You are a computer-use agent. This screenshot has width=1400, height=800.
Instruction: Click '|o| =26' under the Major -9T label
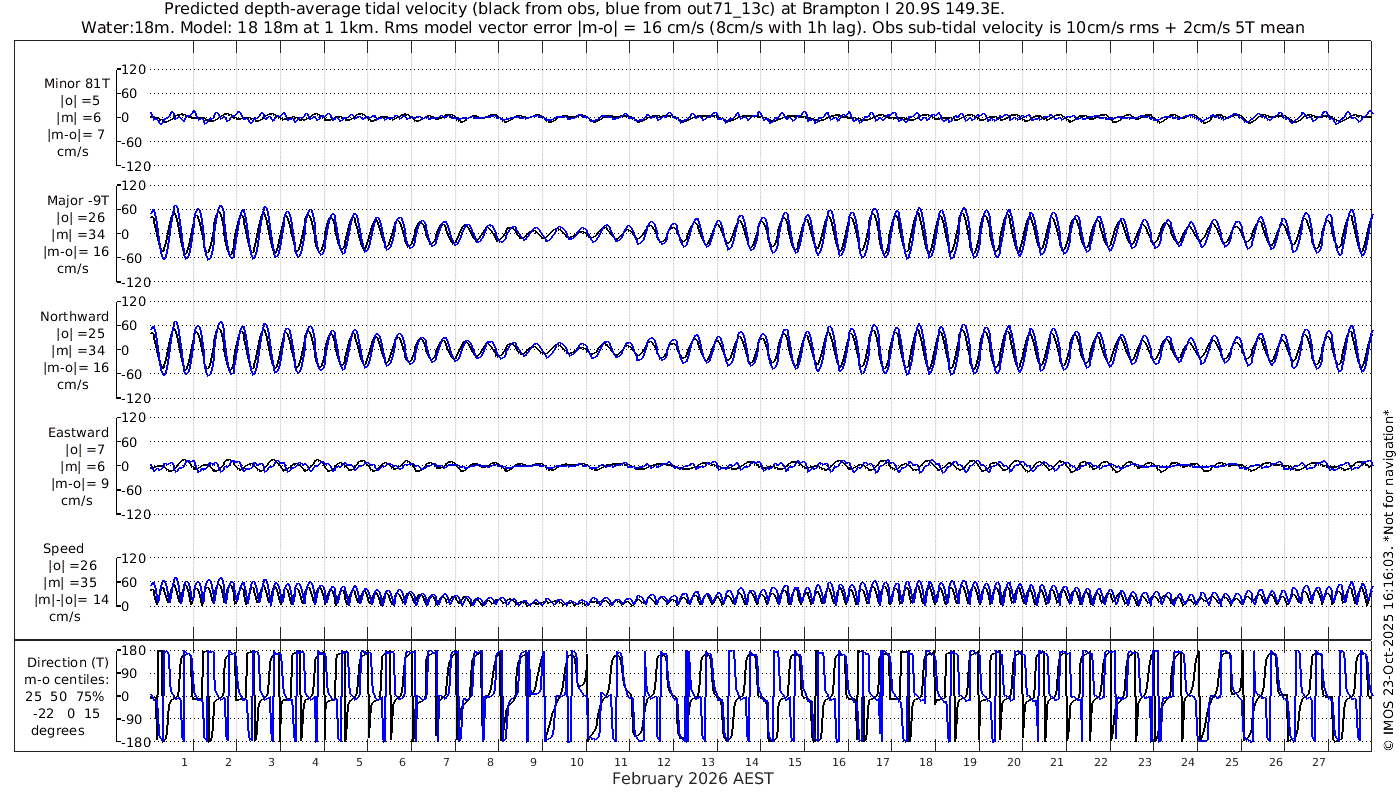(80, 217)
